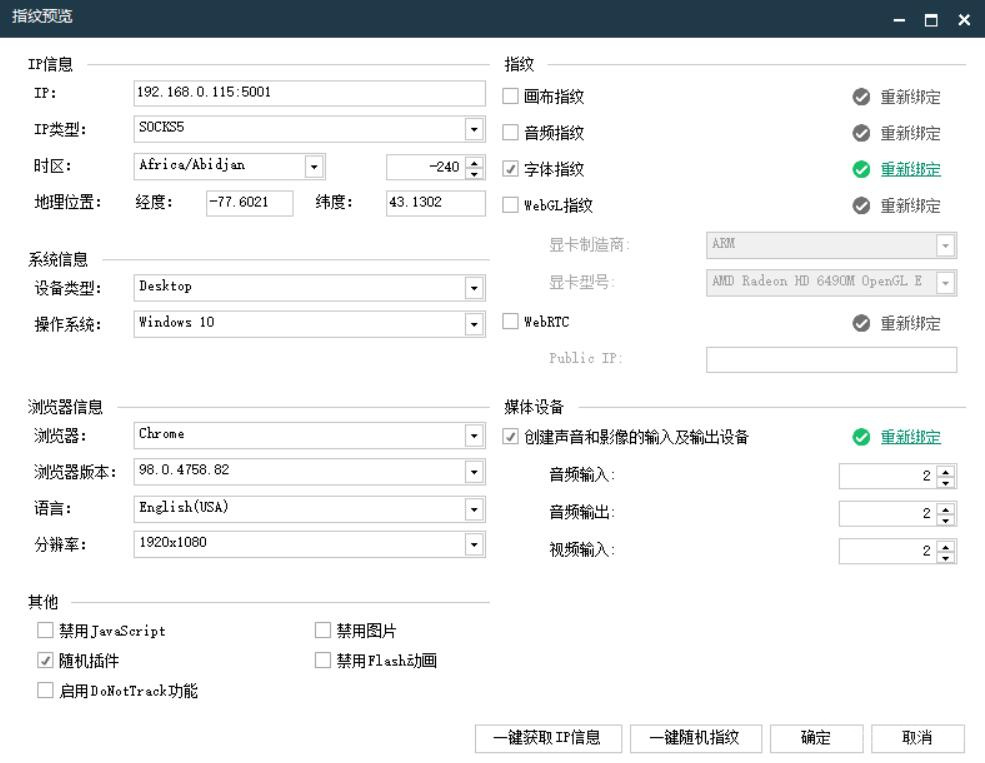Expand the 设备类型 Desktop dropdown
Screen dimensions: 985x763
click(x=474, y=288)
